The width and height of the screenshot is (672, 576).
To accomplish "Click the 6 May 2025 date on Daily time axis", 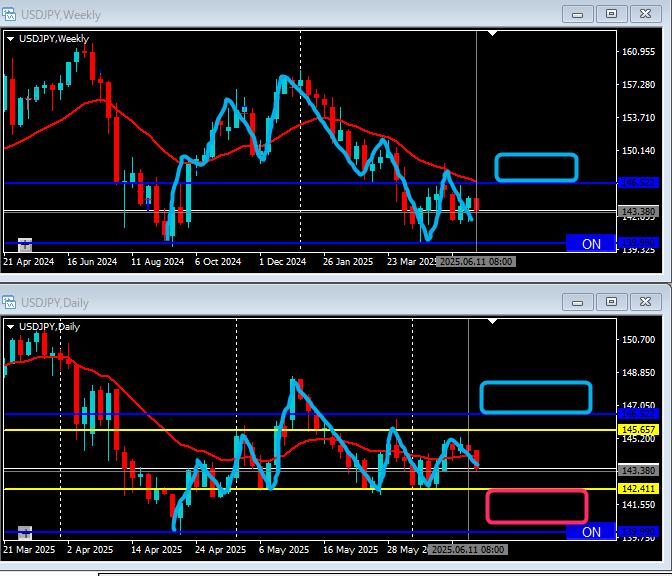I will (x=284, y=549).
